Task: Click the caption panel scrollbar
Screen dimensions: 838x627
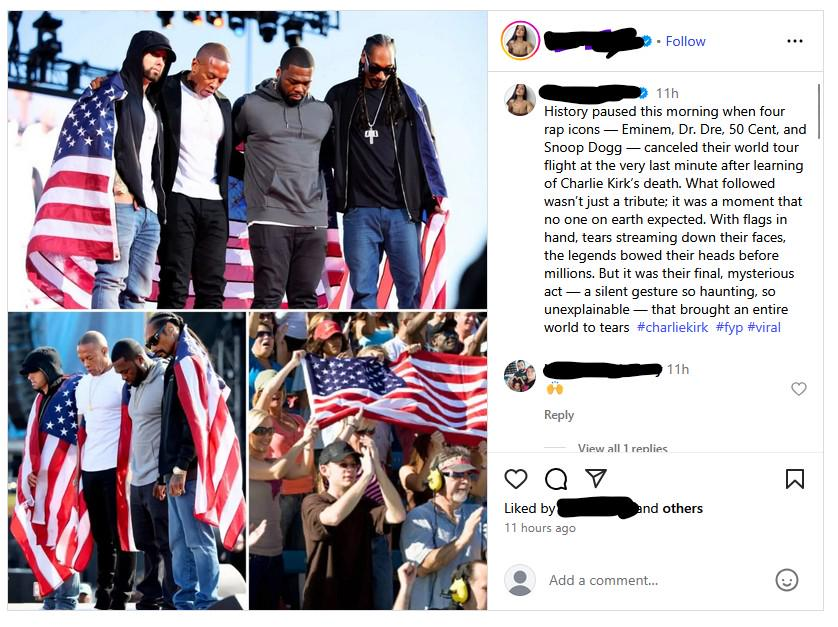Action: pos(818,111)
